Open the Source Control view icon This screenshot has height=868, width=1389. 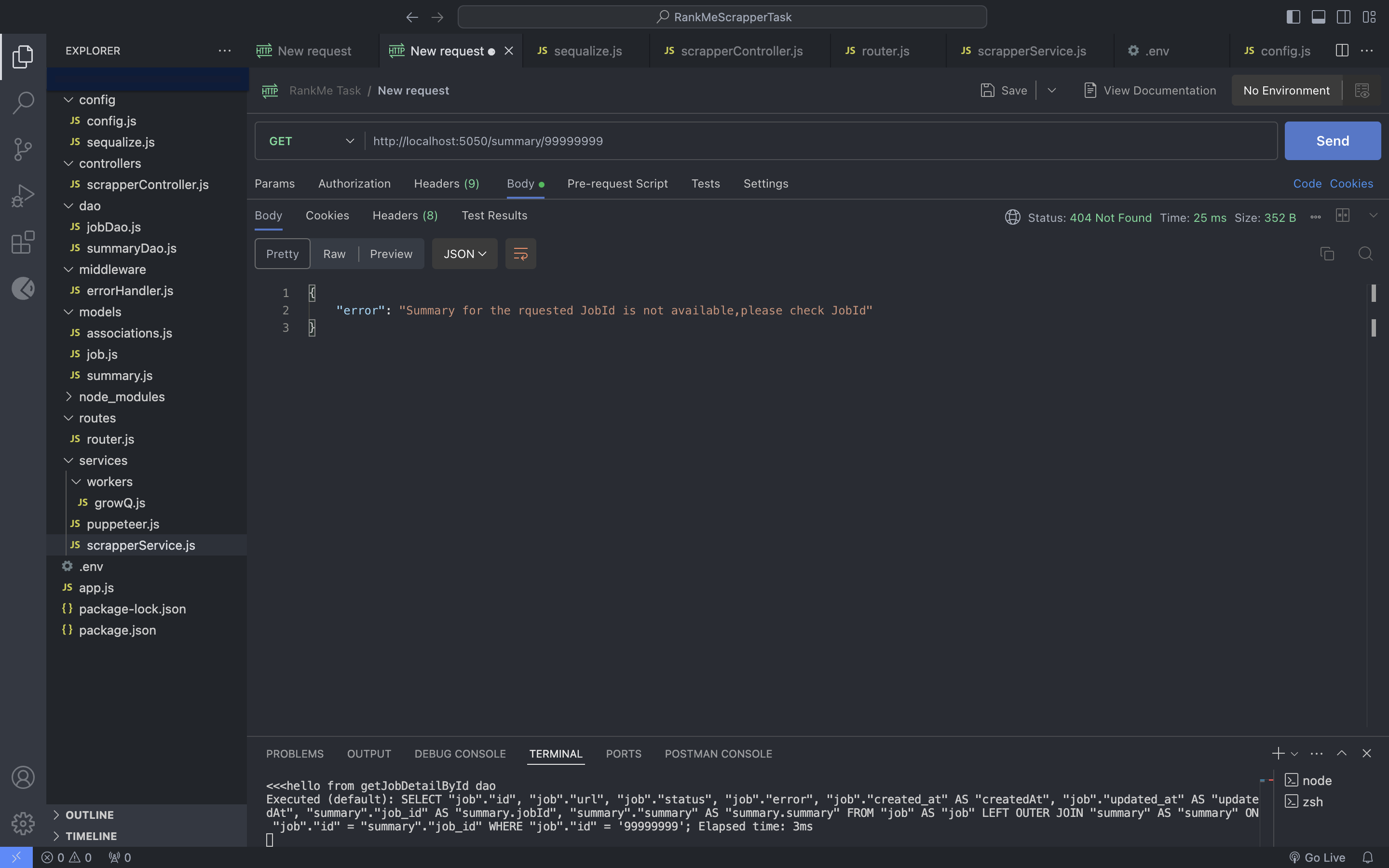(23, 149)
